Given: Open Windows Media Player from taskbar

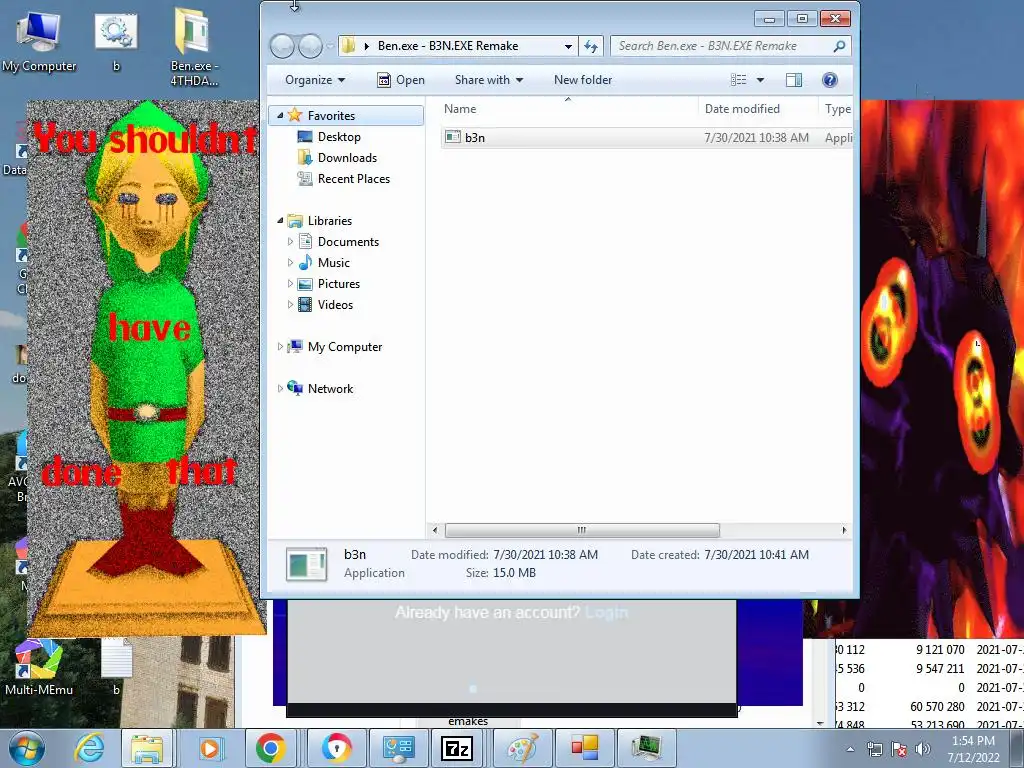Looking at the screenshot, I should [209, 748].
